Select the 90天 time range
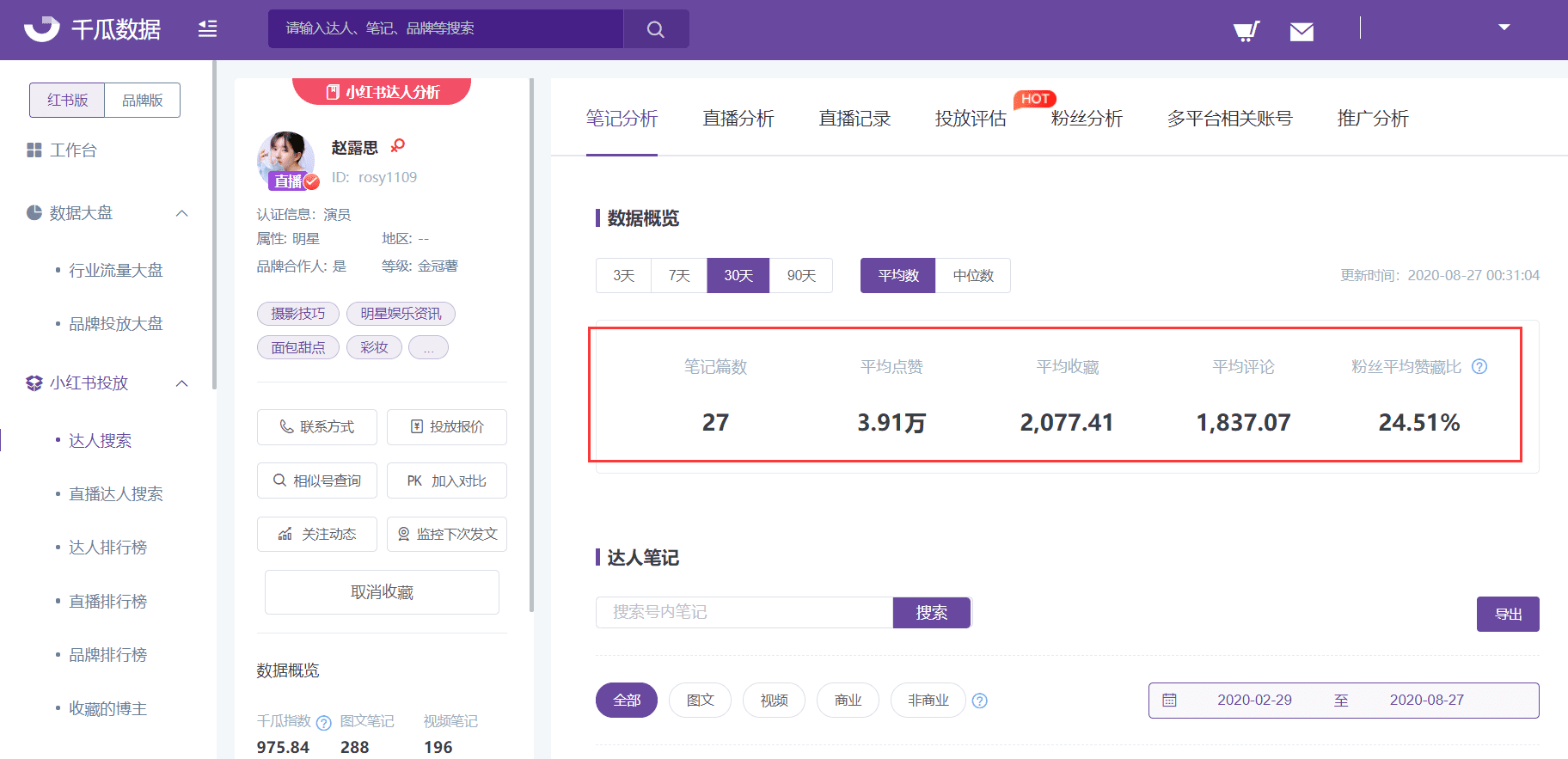The width and height of the screenshot is (1568, 759). (801, 276)
